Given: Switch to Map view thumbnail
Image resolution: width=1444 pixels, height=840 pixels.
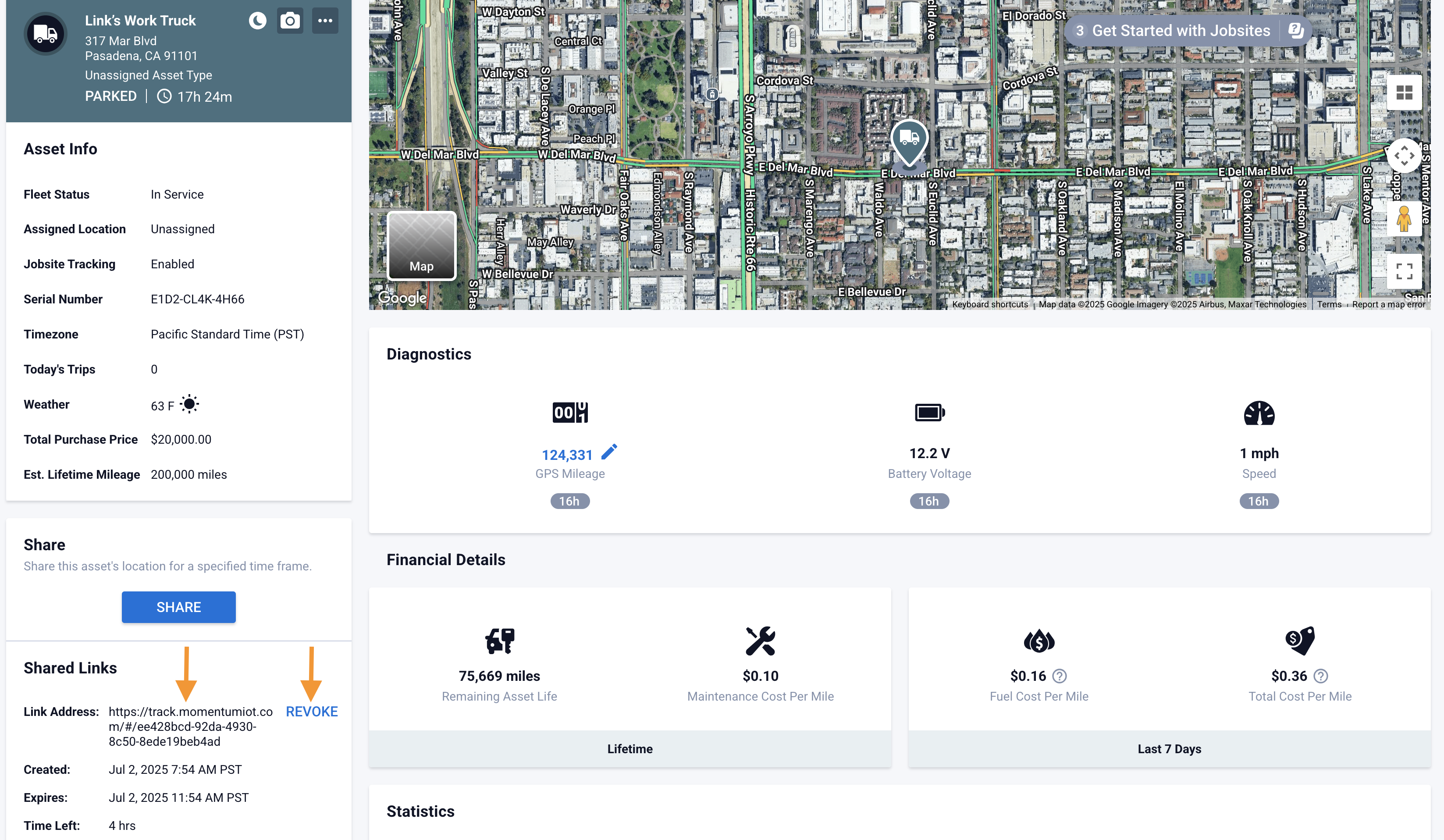Looking at the screenshot, I should (x=422, y=246).
